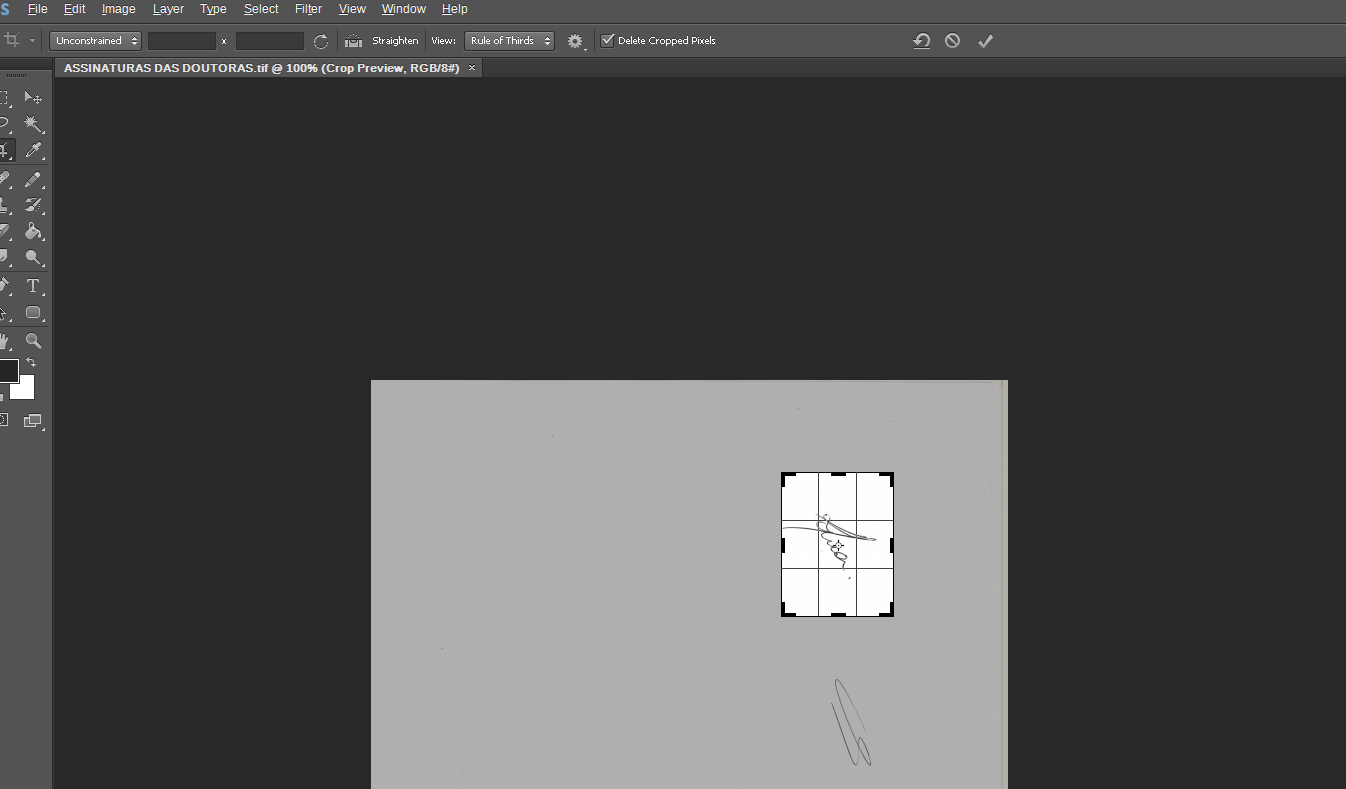Click crop box top-left corner handle

pos(787,478)
